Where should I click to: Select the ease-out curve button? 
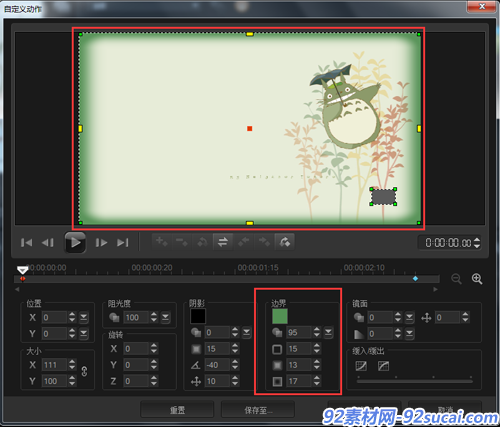pos(384,366)
